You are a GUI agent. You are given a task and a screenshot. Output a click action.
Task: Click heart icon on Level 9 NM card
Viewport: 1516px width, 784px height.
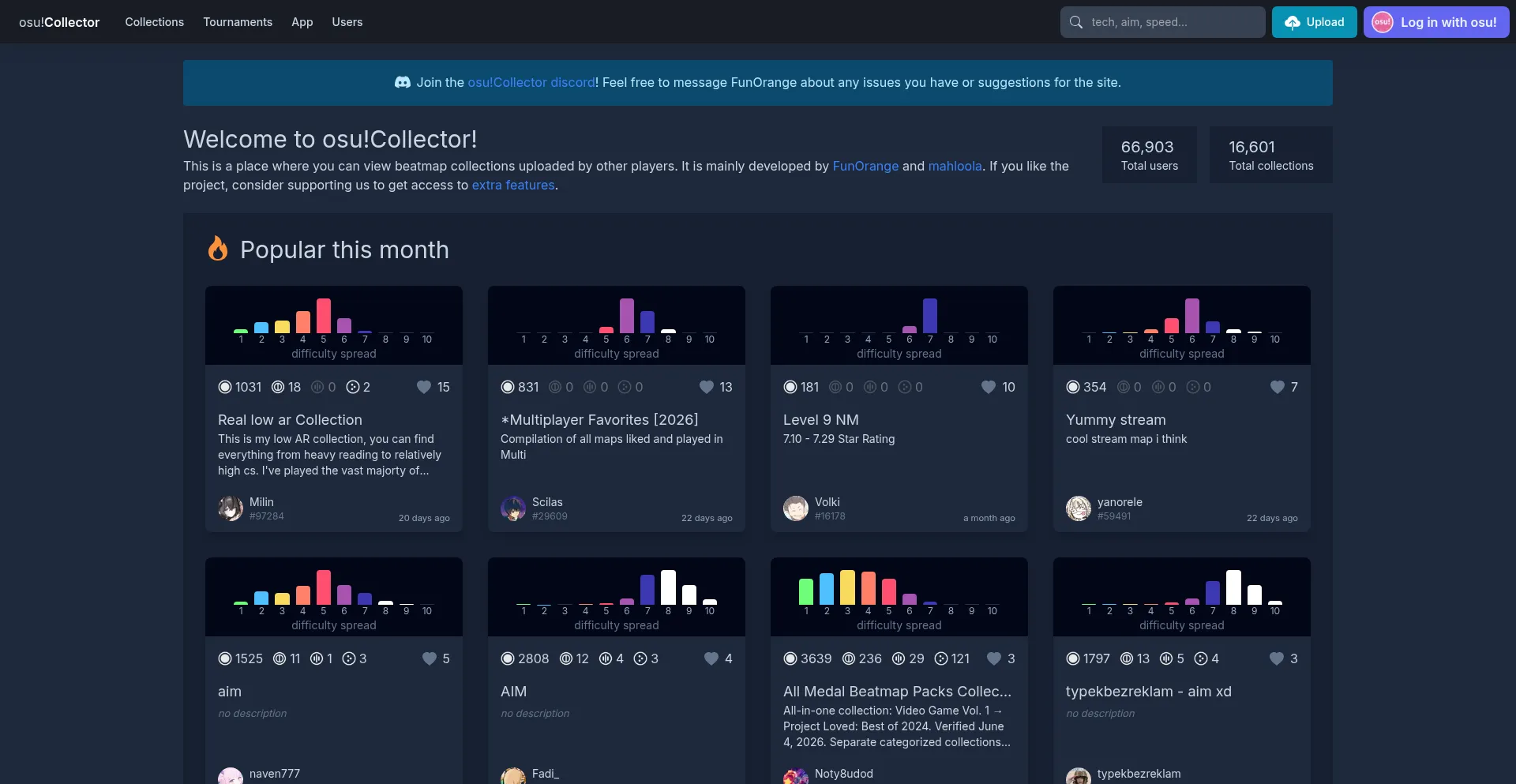(989, 387)
